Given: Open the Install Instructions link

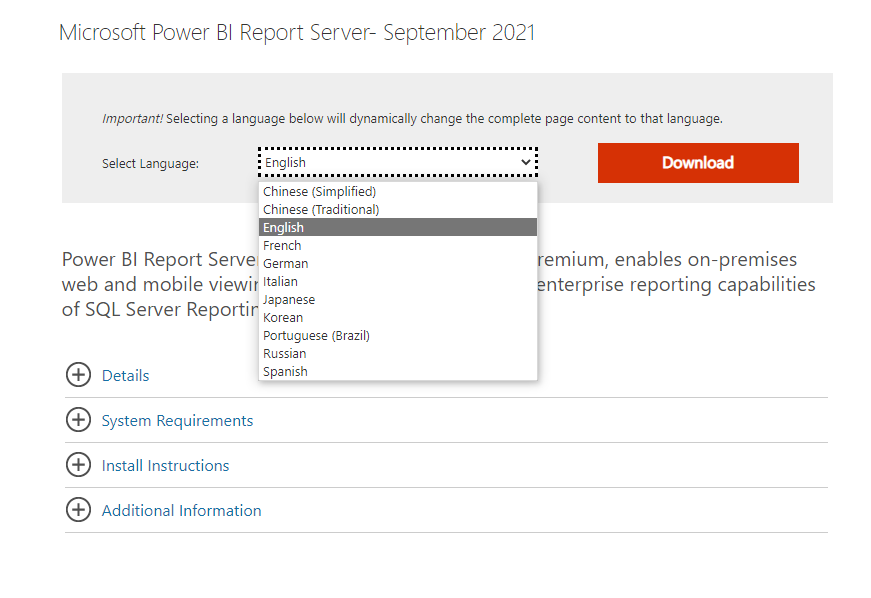Looking at the screenshot, I should click(165, 465).
